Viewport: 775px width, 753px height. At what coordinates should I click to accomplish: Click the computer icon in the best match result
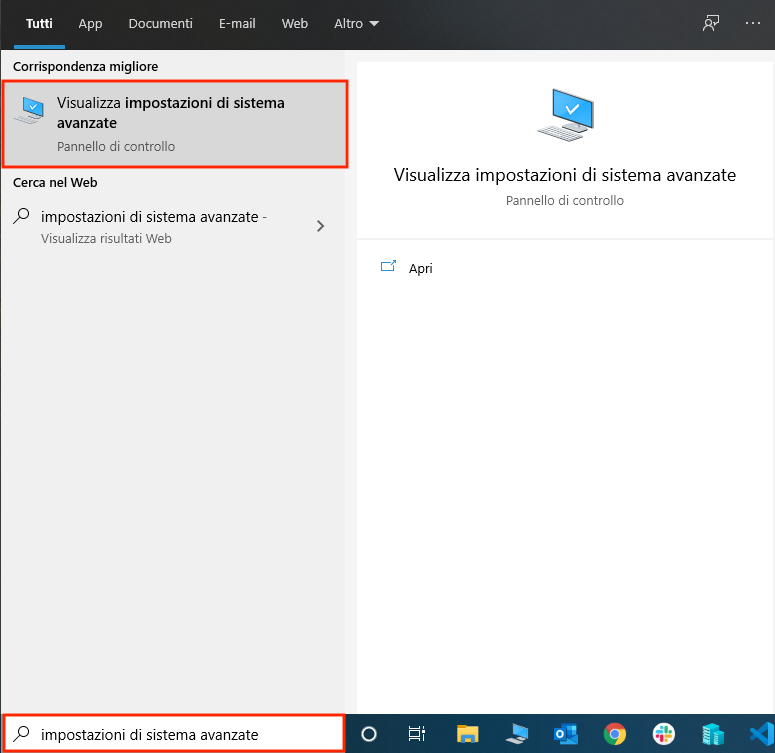[x=29, y=110]
